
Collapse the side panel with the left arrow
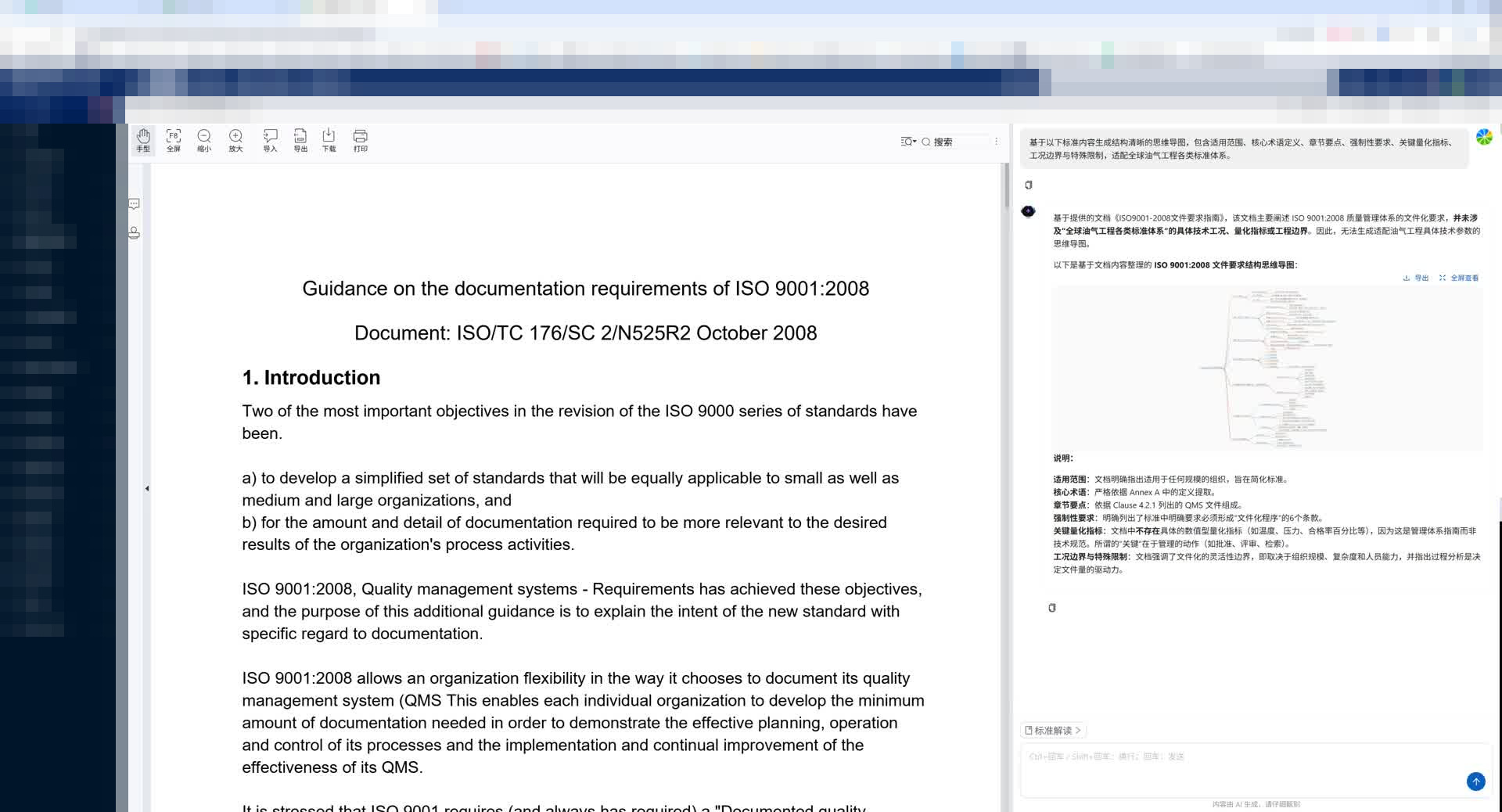[147, 488]
